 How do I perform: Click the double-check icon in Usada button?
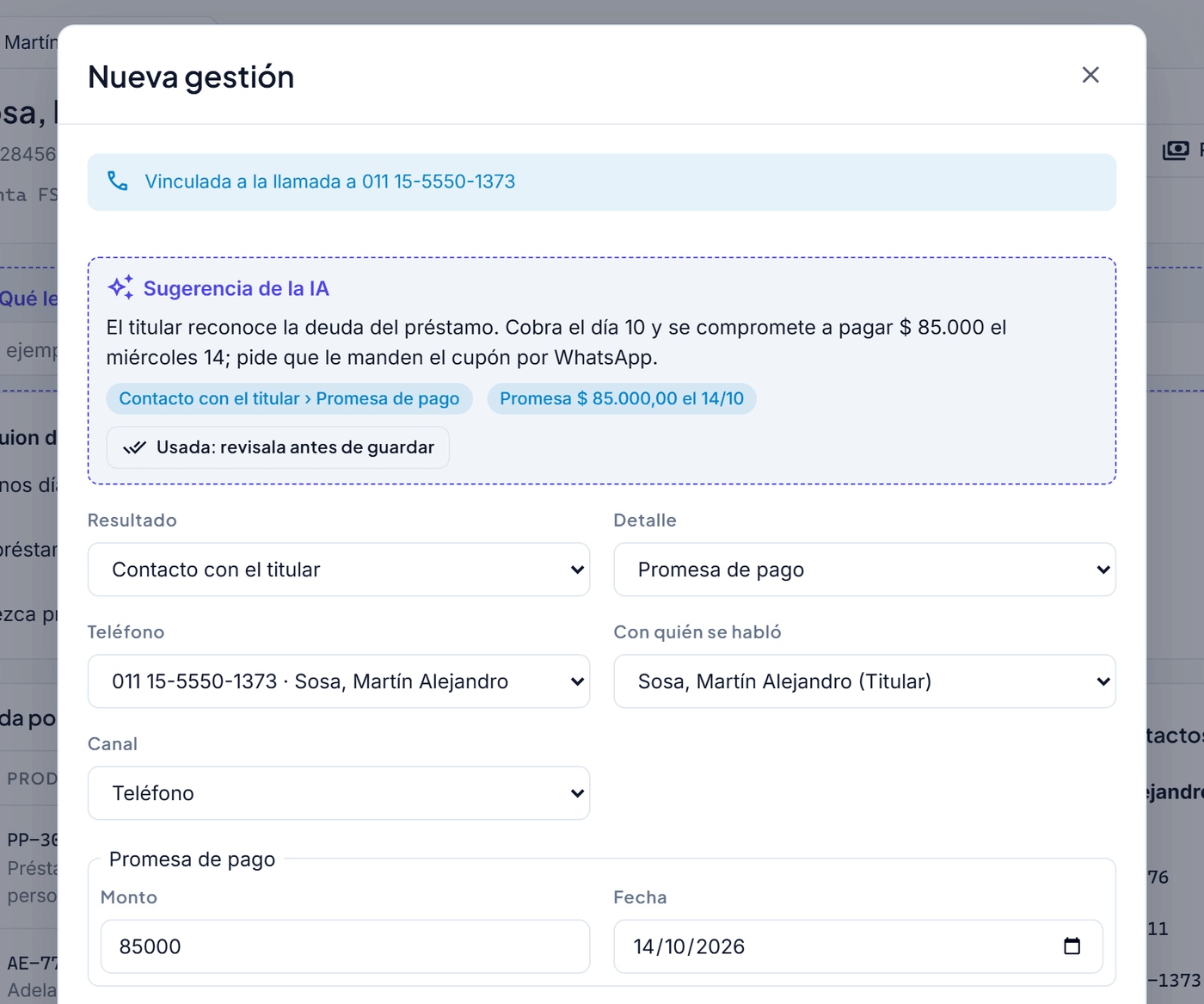(135, 447)
